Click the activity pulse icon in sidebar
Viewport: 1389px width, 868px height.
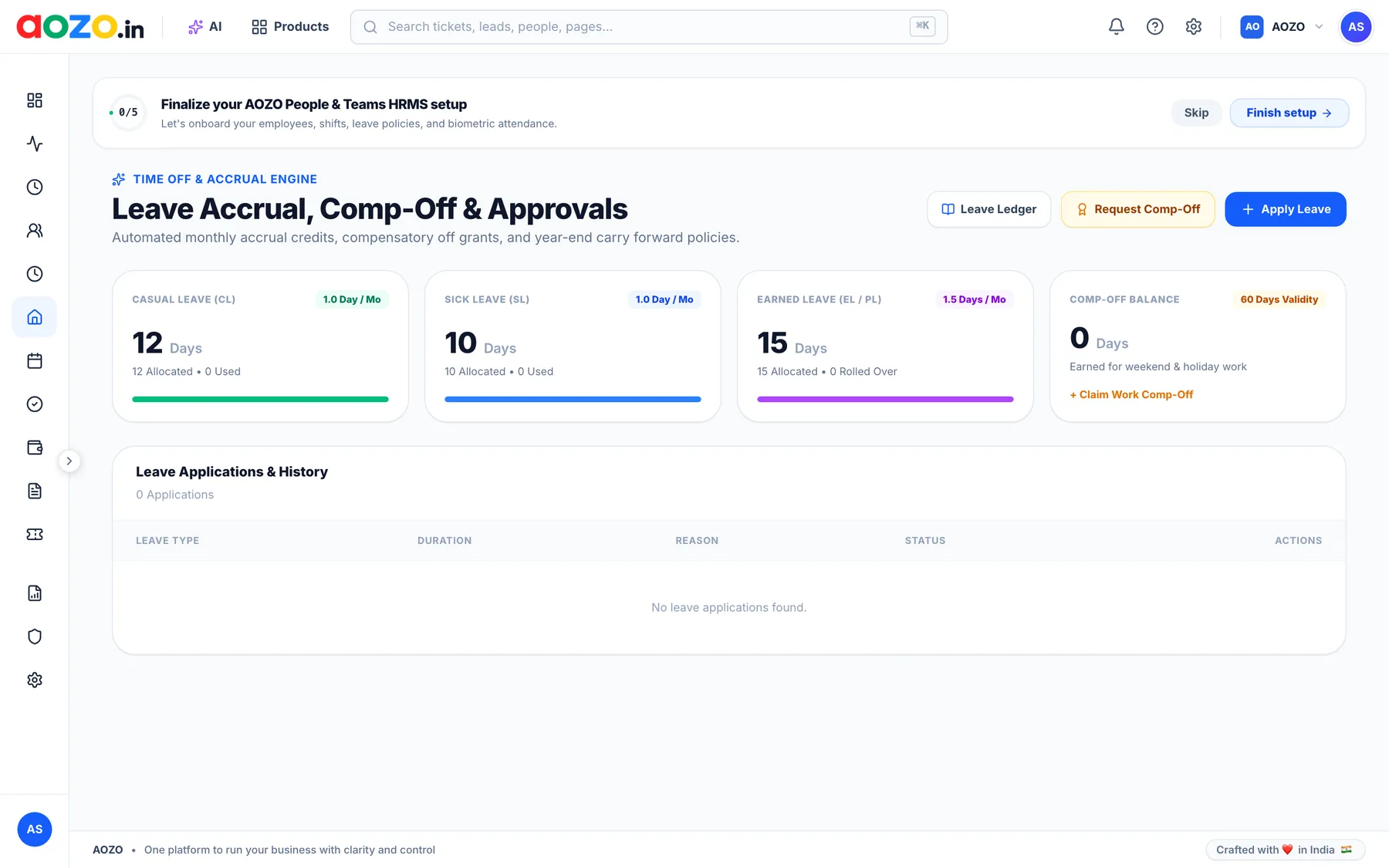pos(35,144)
